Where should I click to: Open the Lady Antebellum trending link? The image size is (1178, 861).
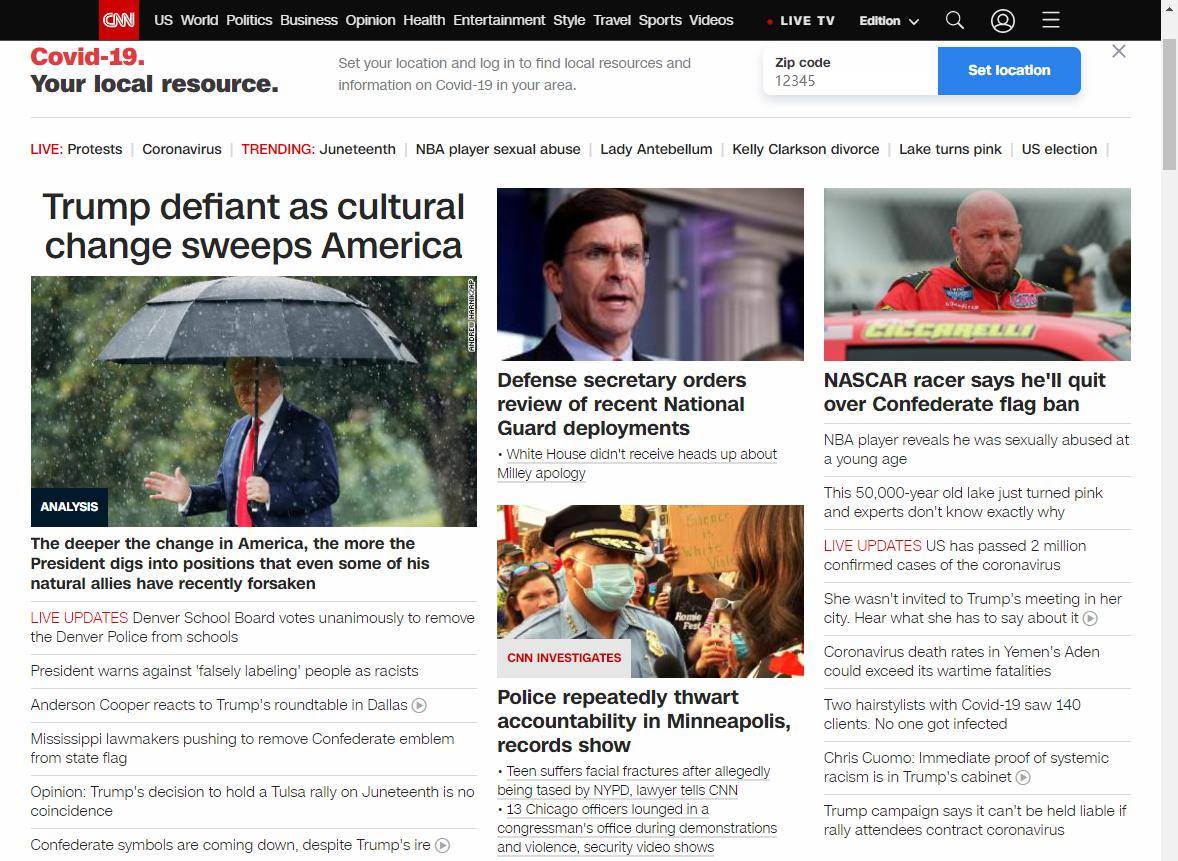656,150
